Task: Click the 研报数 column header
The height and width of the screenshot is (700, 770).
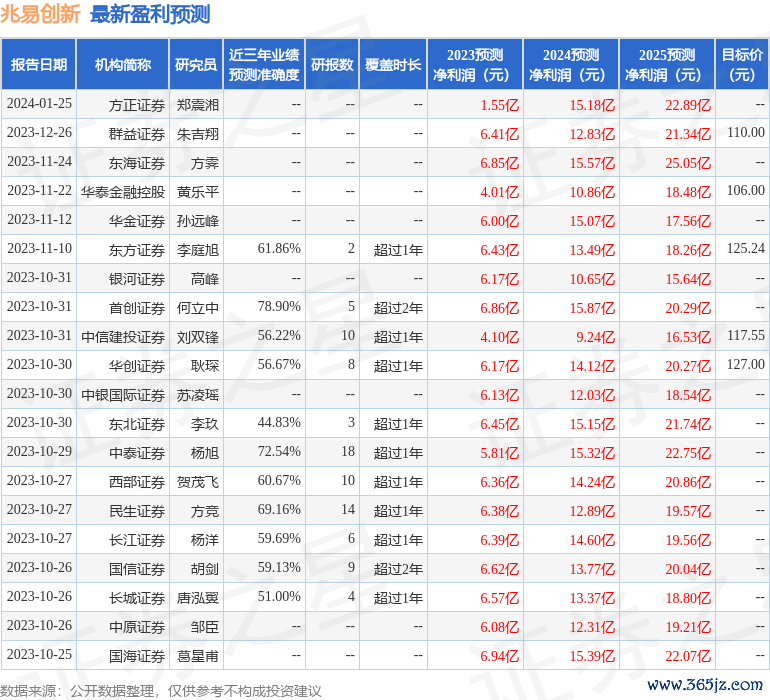Action: pos(332,64)
